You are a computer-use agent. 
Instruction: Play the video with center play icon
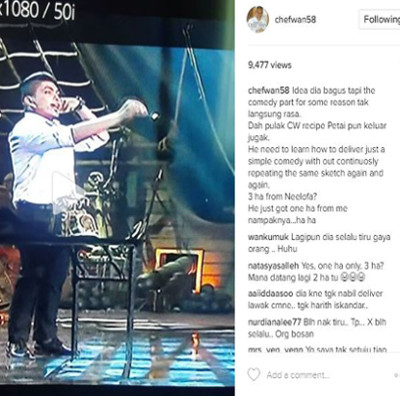(68, 192)
